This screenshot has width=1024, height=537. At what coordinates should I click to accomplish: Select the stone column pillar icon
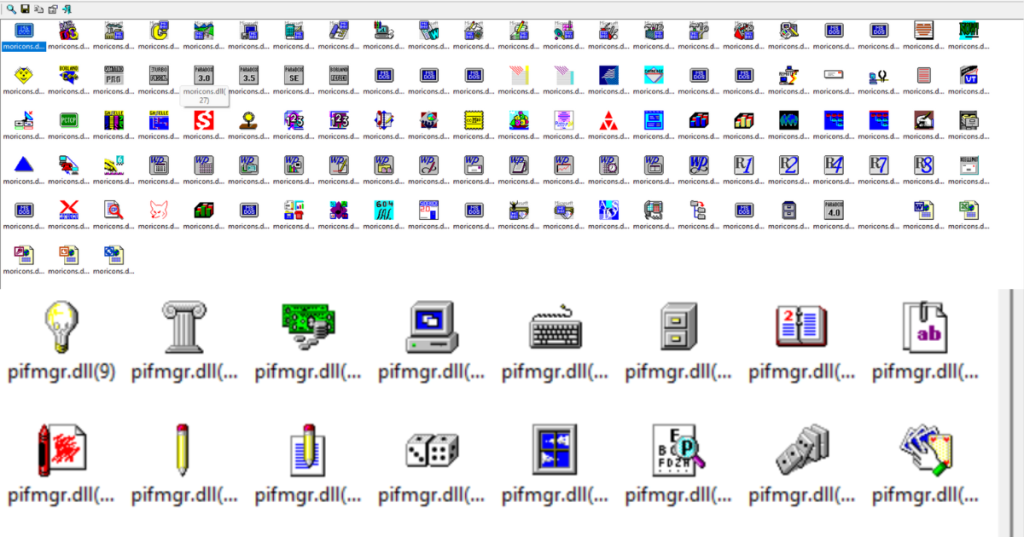(x=184, y=327)
